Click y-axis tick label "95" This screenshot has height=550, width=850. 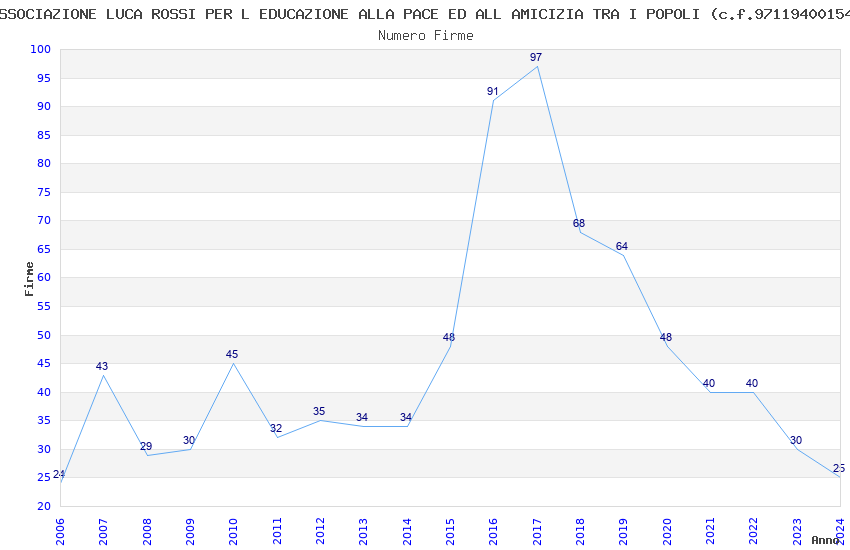click(x=44, y=78)
